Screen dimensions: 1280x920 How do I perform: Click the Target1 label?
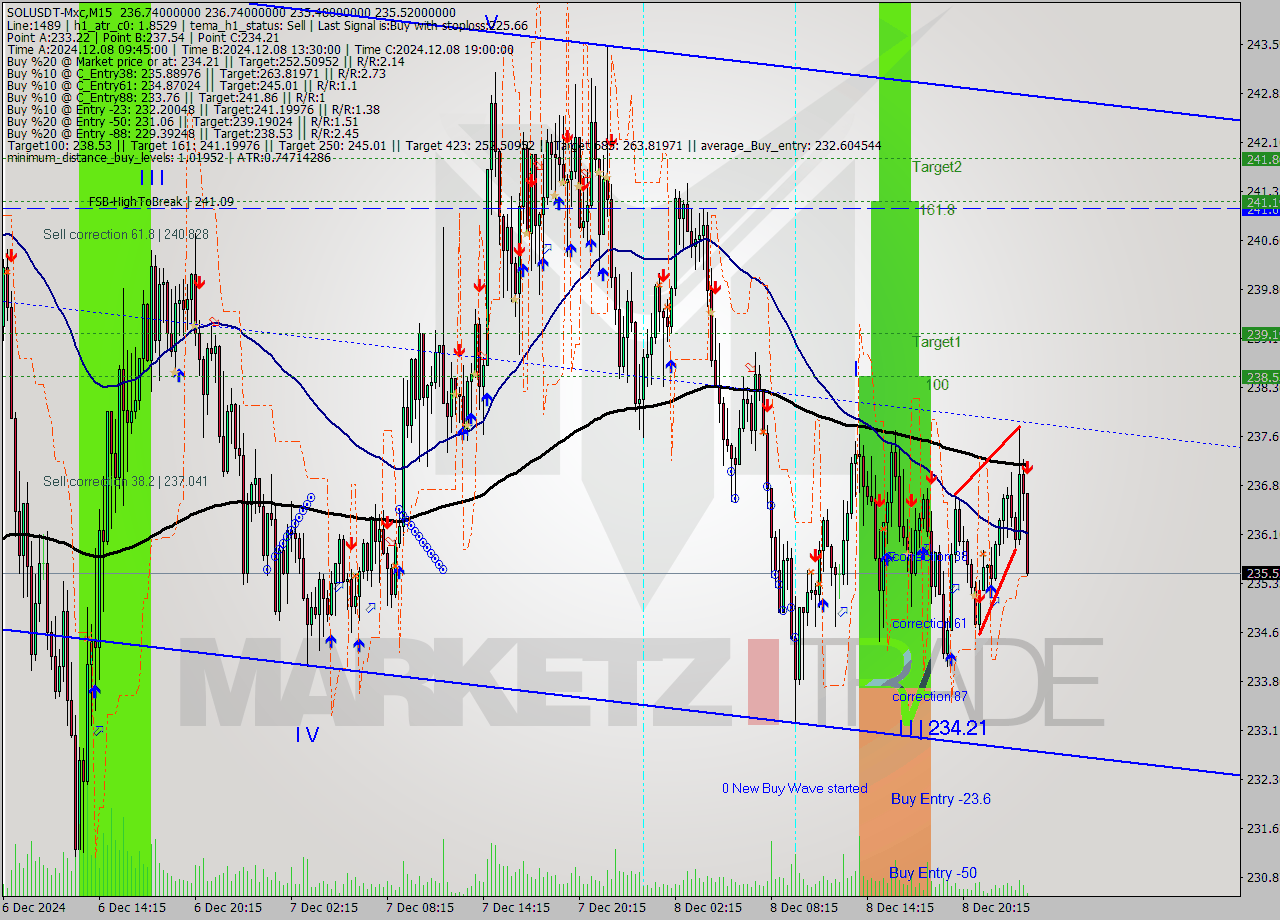936,342
